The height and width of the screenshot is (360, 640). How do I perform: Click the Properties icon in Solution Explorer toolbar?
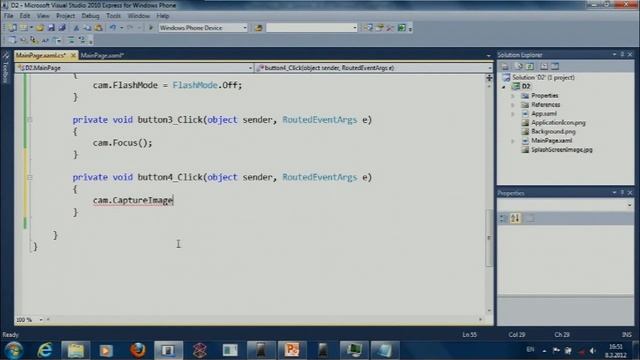[x=505, y=66]
